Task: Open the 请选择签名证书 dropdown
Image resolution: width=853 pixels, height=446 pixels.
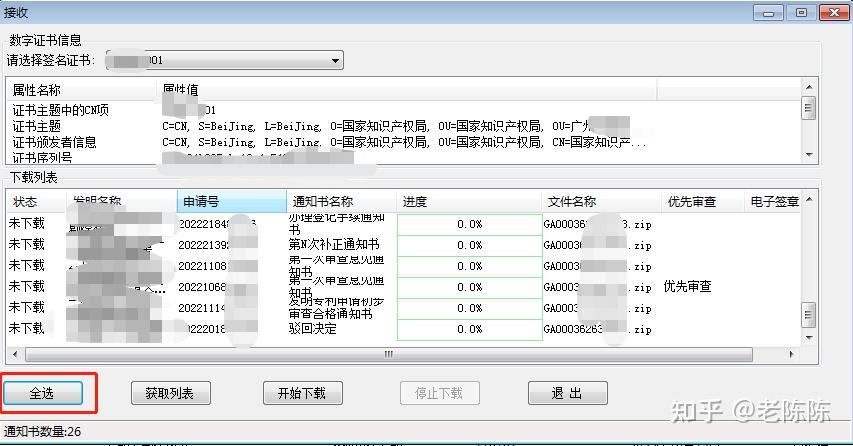Action: tap(224, 60)
